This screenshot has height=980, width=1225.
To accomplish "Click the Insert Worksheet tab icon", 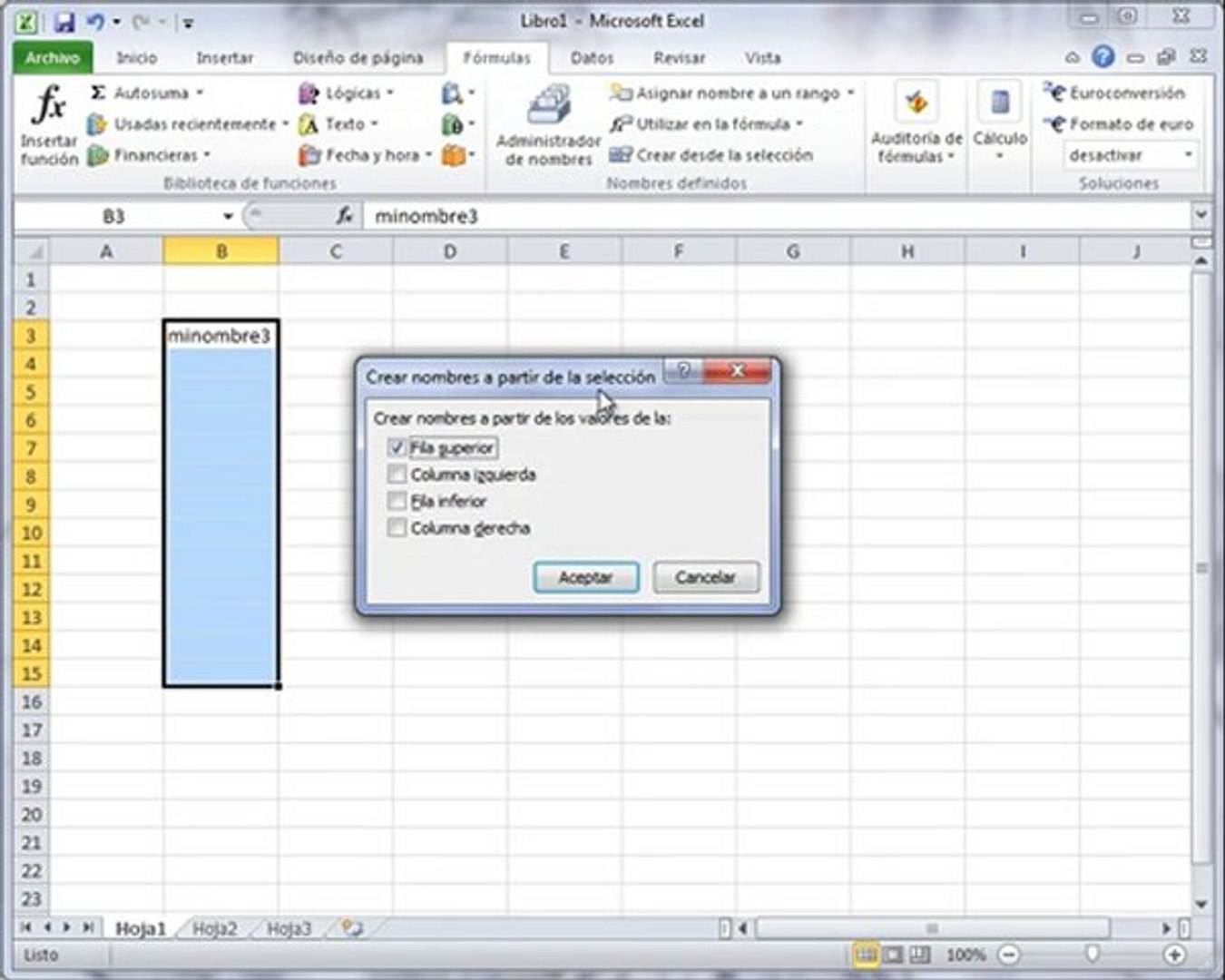I will click(x=351, y=928).
